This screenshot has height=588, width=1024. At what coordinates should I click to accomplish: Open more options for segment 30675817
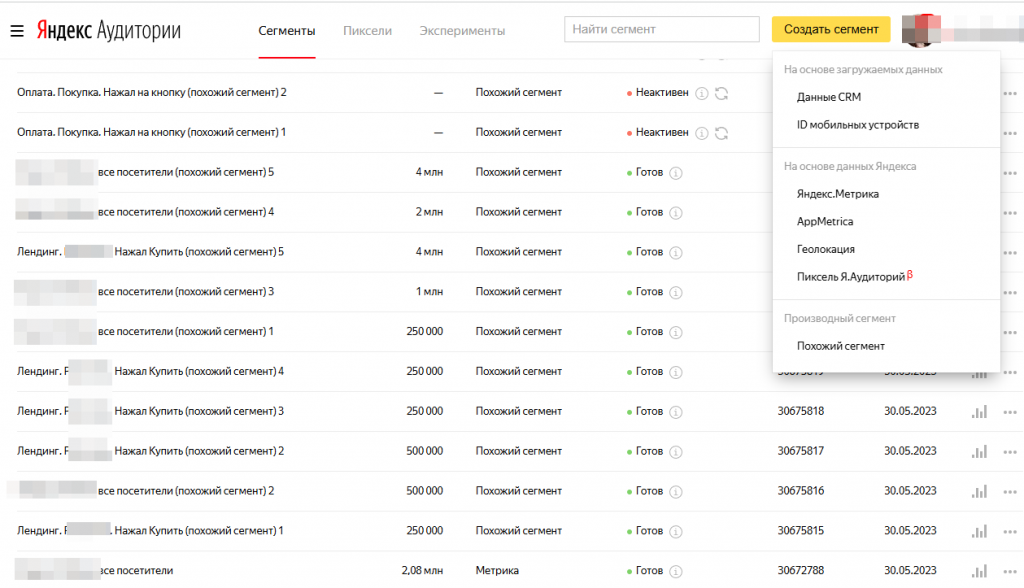pyautogui.click(x=1010, y=452)
